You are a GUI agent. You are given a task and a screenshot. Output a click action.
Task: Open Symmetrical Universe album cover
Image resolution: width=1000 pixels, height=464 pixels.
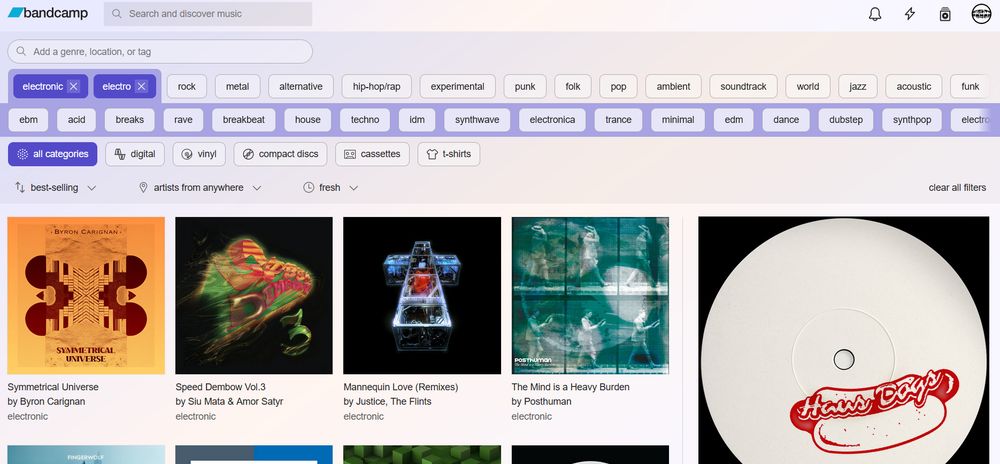point(86,295)
